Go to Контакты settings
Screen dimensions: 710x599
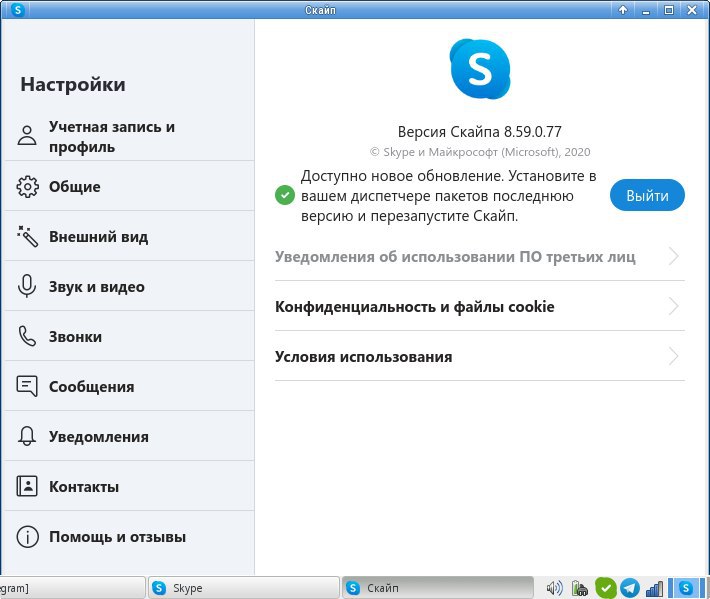pyautogui.click(x=130, y=486)
